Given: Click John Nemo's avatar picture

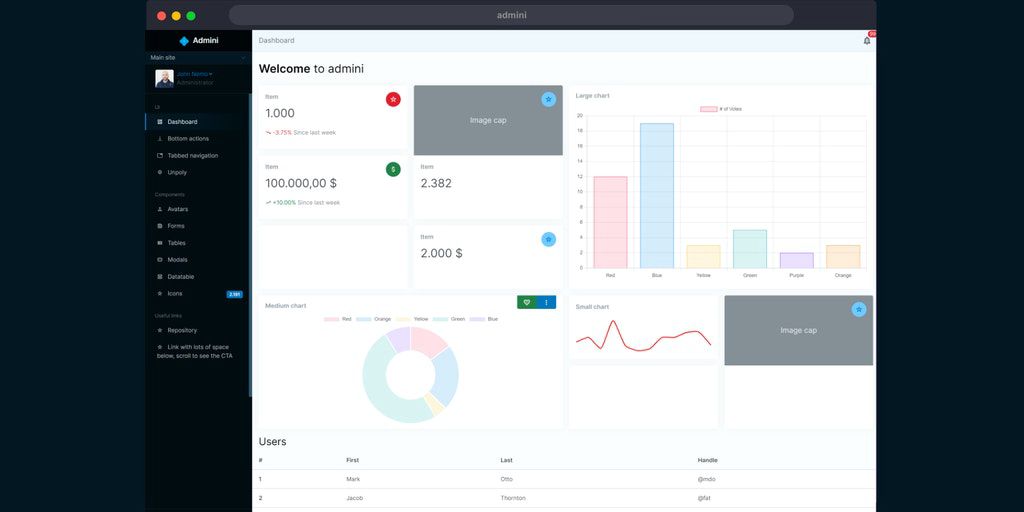Looking at the screenshot, I should [x=164, y=78].
